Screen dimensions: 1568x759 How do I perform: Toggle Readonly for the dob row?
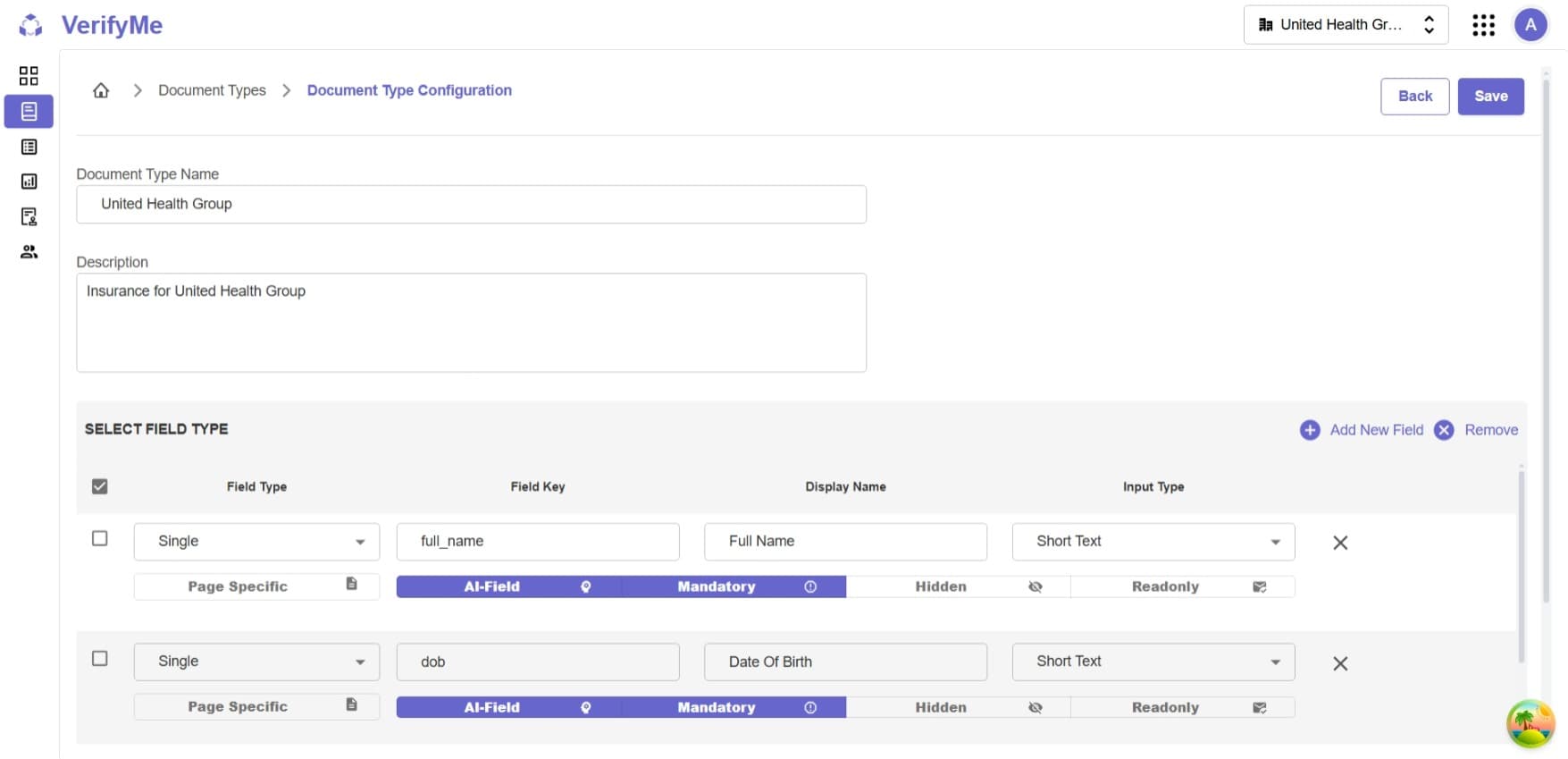1183,707
